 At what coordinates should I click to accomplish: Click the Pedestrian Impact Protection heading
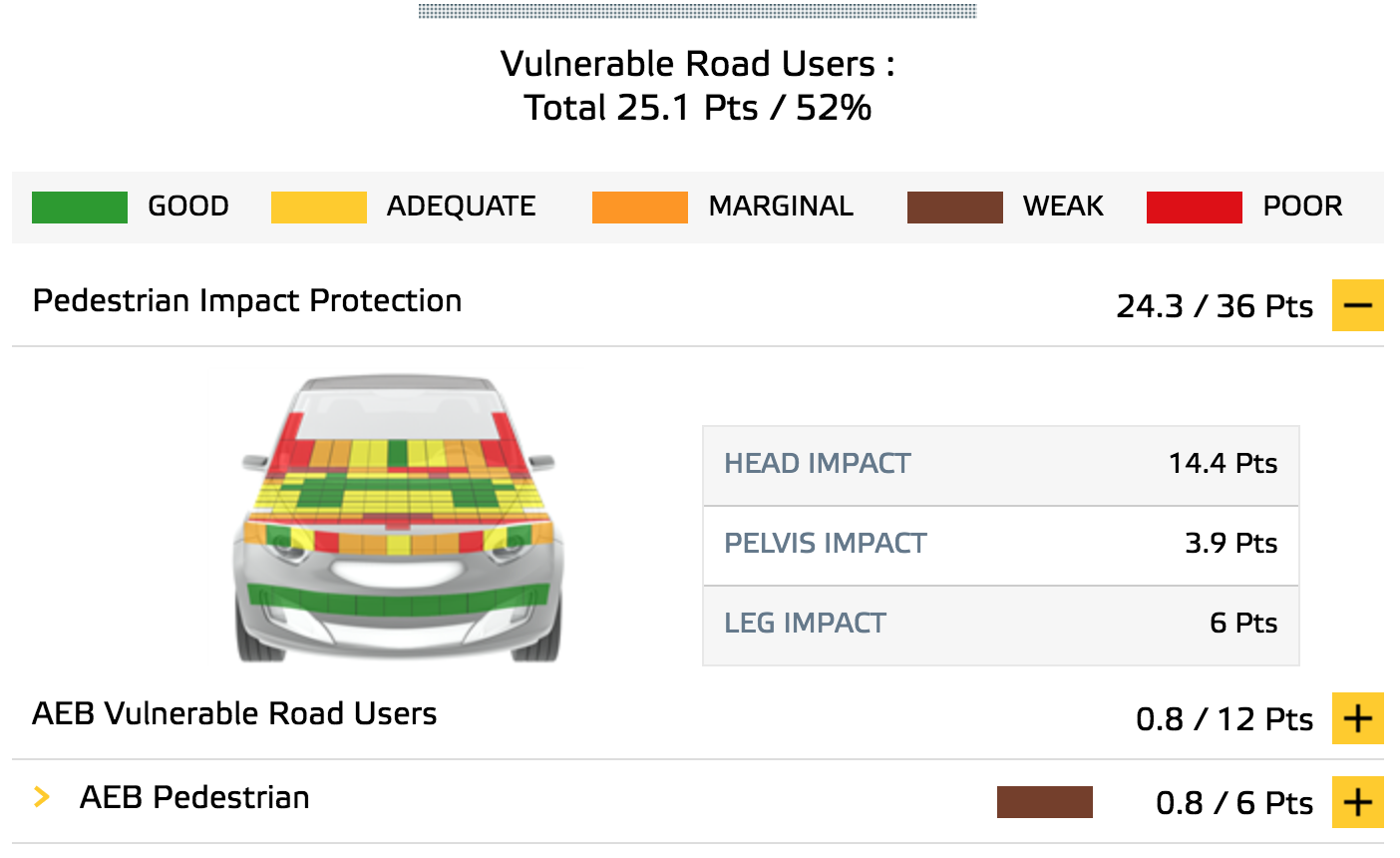[247, 301]
